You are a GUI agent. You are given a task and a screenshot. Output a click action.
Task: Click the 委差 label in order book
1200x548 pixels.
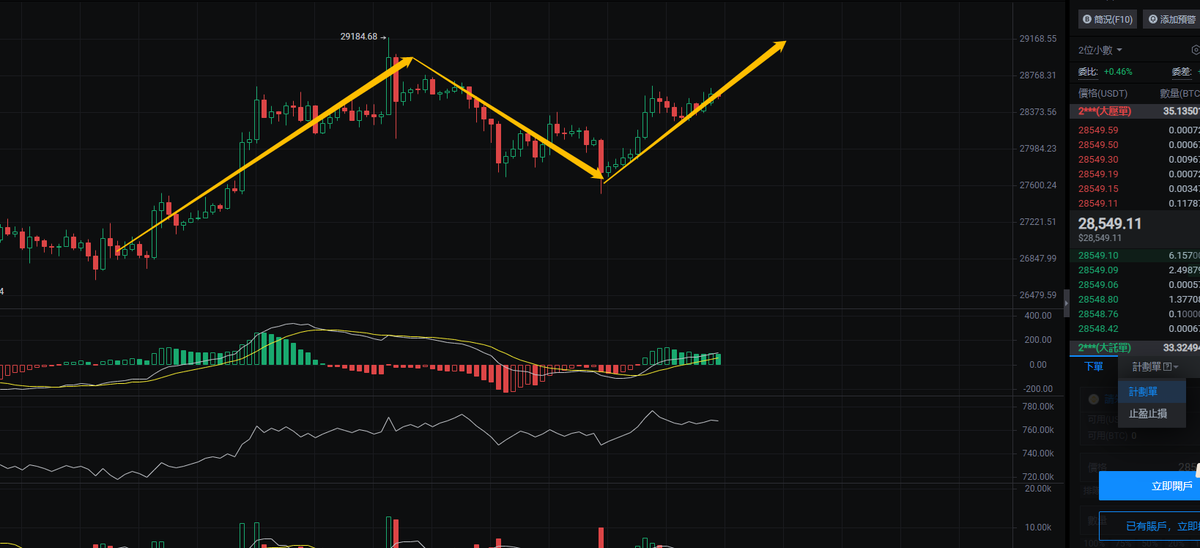[1180, 72]
